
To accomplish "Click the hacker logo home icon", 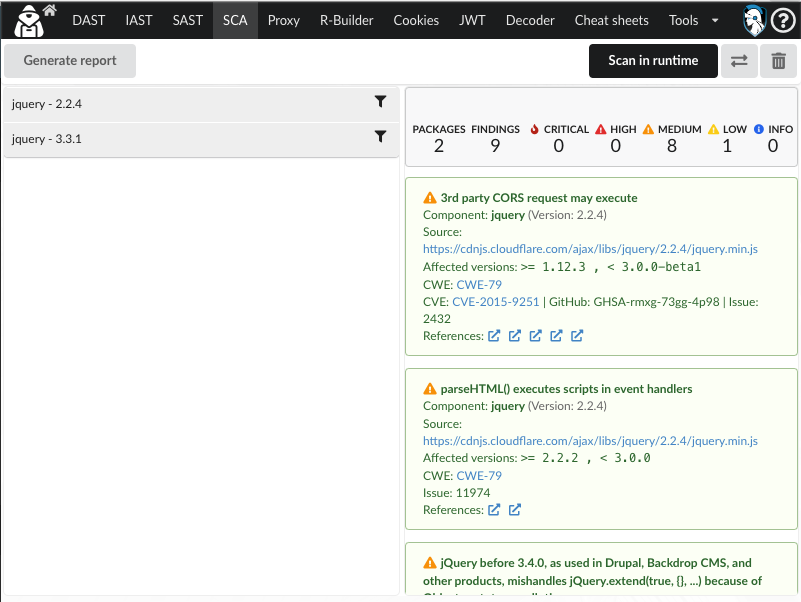I will [x=34, y=20].
